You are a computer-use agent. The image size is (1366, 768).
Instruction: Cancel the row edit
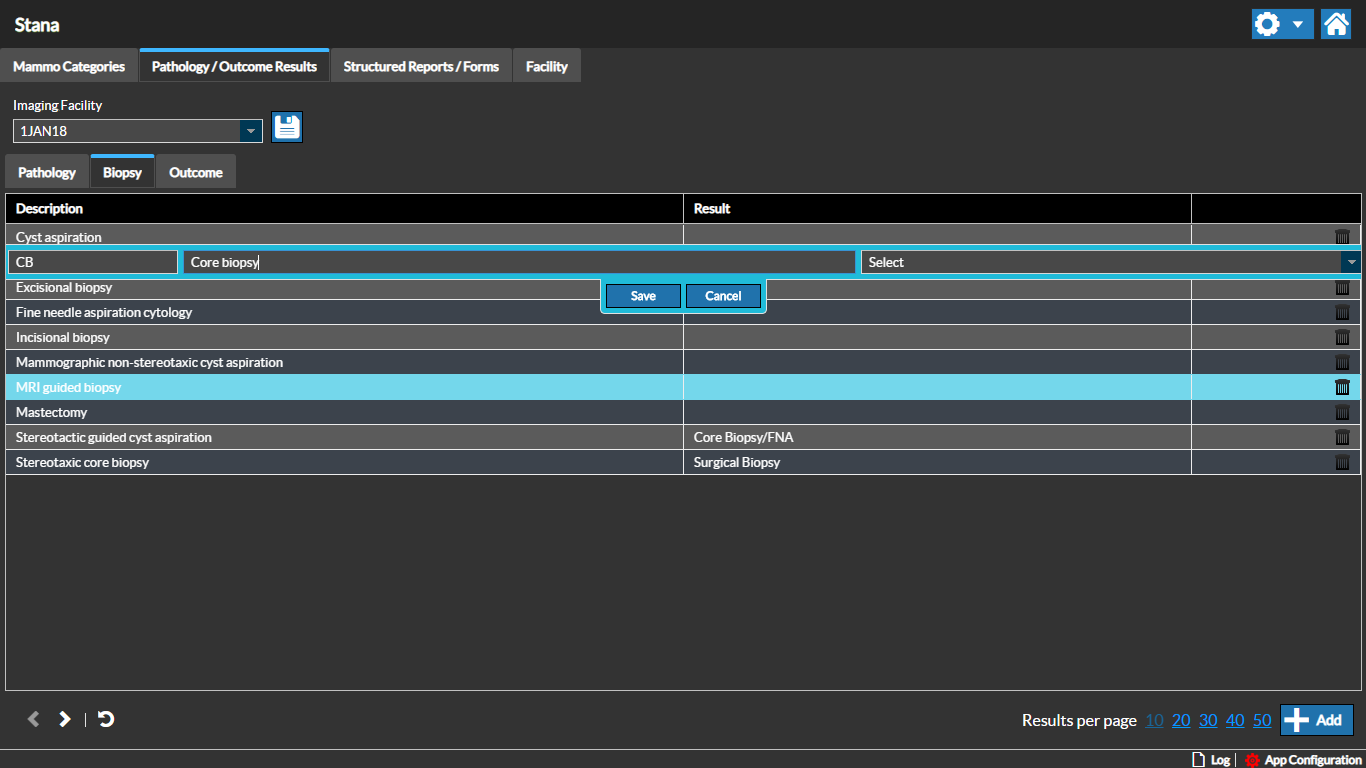pos(723,296)
